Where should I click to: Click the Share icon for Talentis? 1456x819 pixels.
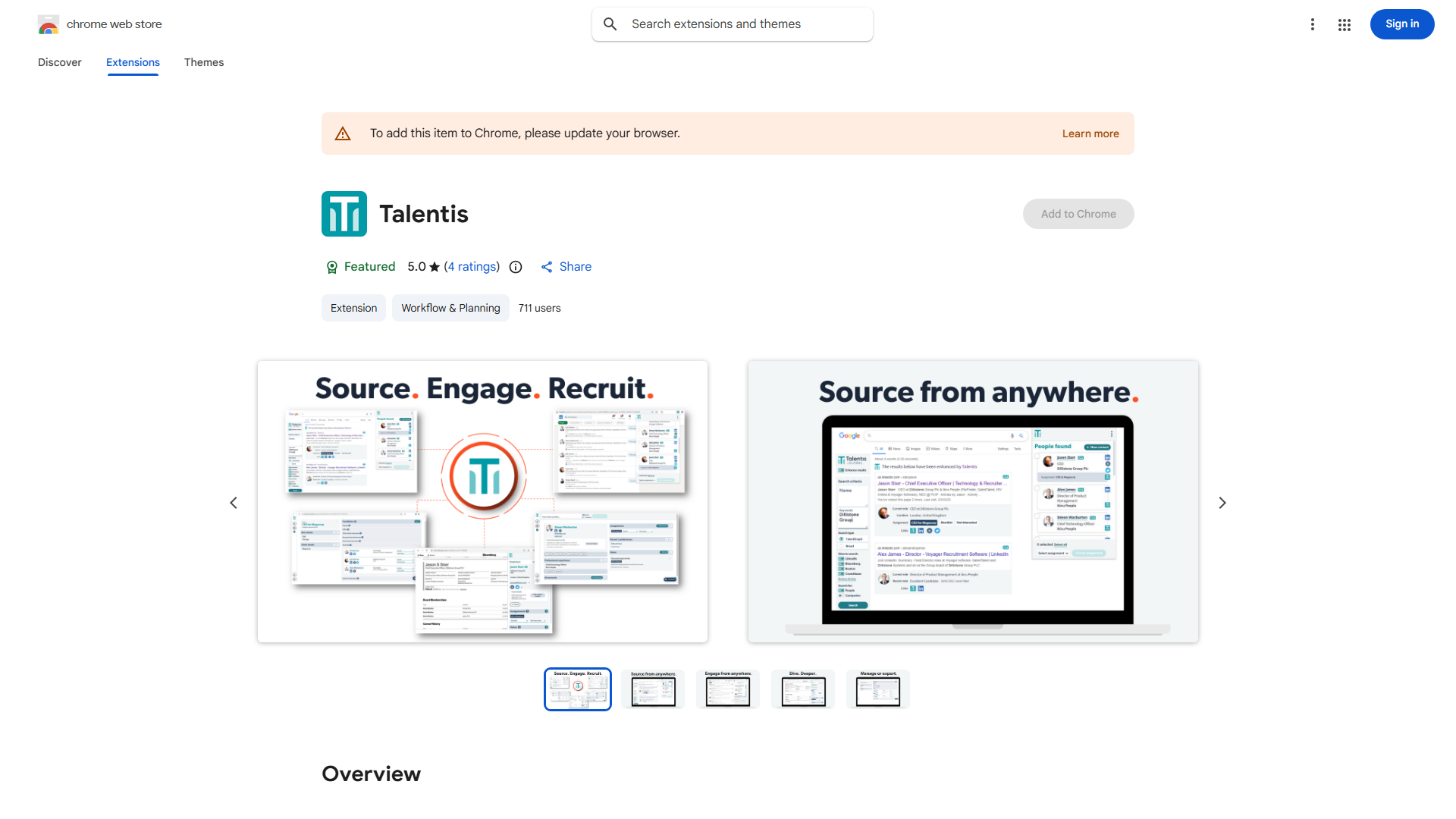[x=548, y=267]
